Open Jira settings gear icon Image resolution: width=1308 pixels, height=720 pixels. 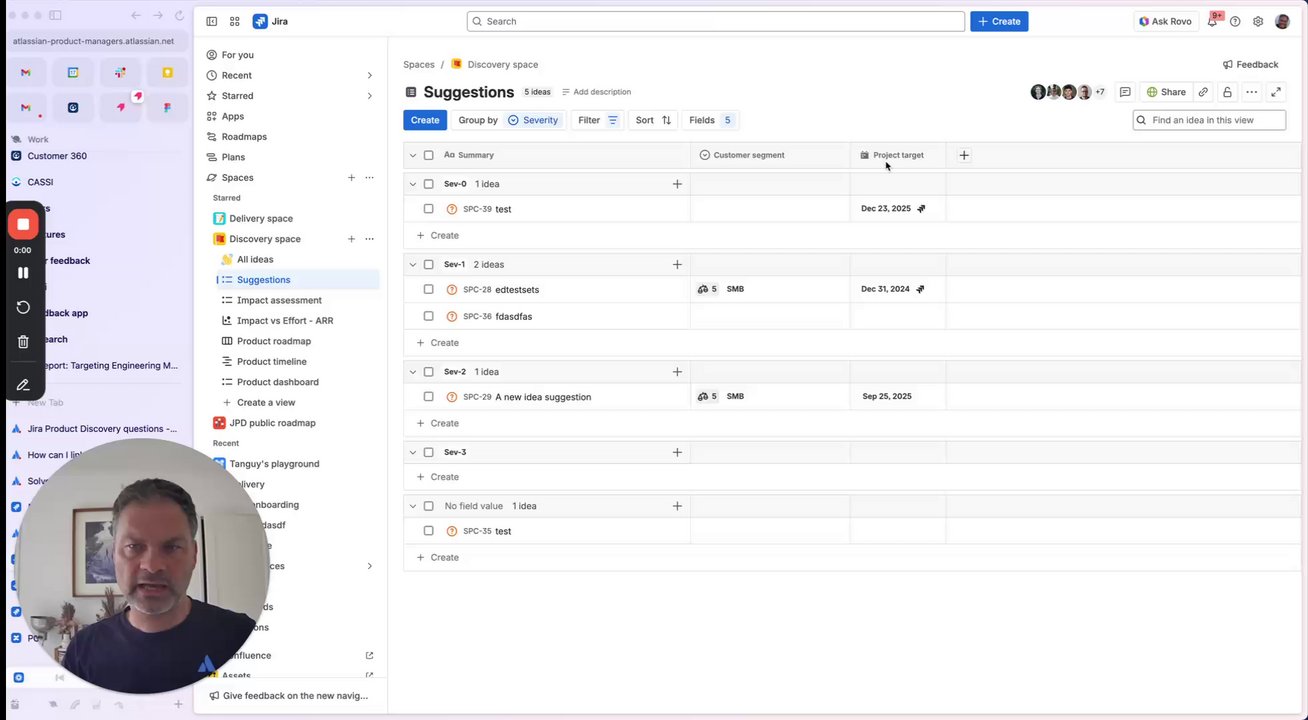tap(1258, 21)
